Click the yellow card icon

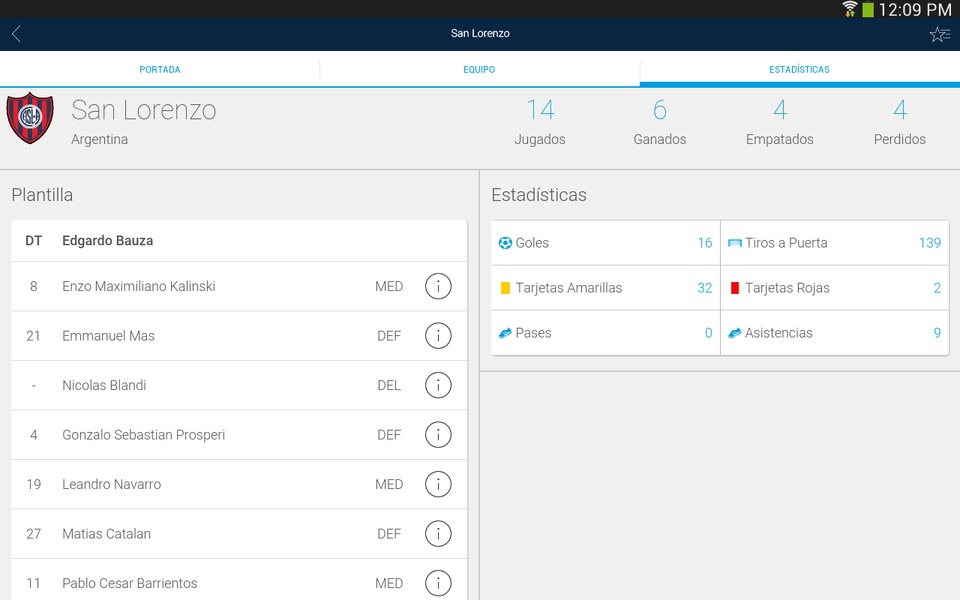[x=505, y=288]
